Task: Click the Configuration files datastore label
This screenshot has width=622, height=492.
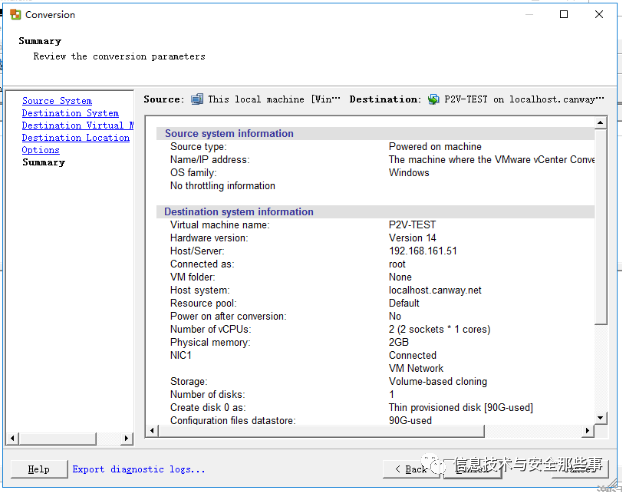Action: coord(233,420)
